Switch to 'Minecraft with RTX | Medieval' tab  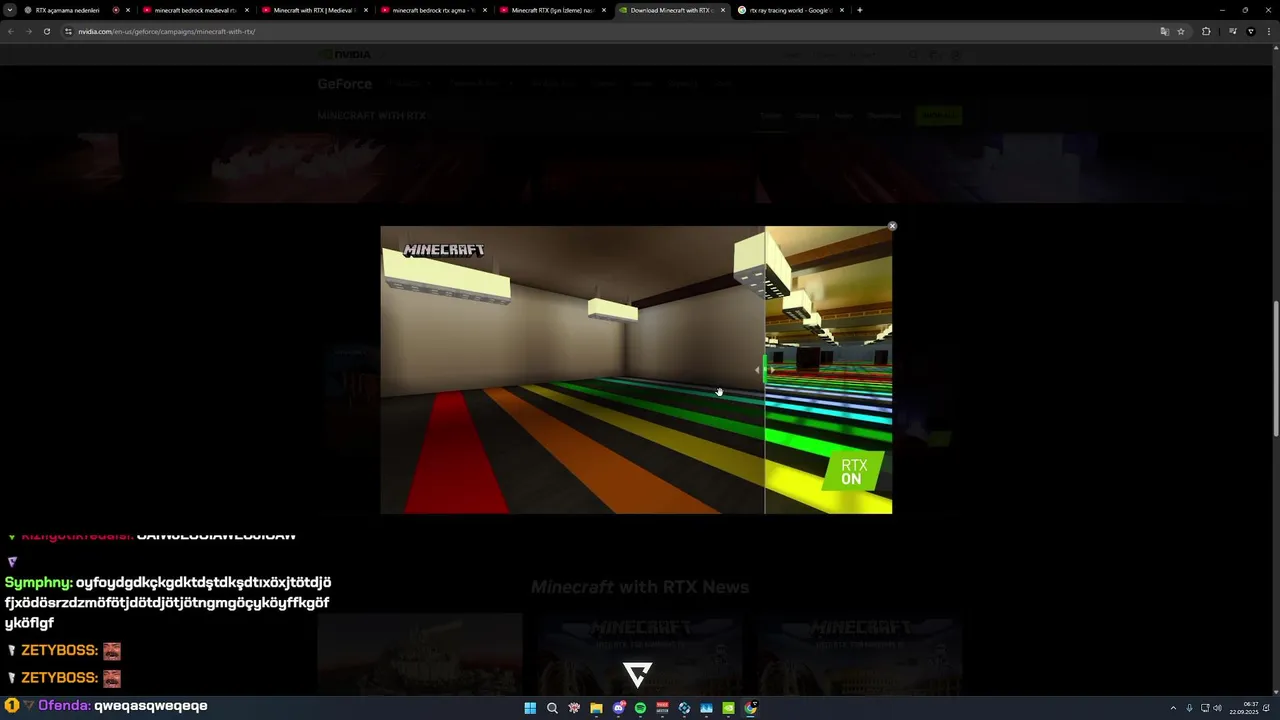point(314,10)
